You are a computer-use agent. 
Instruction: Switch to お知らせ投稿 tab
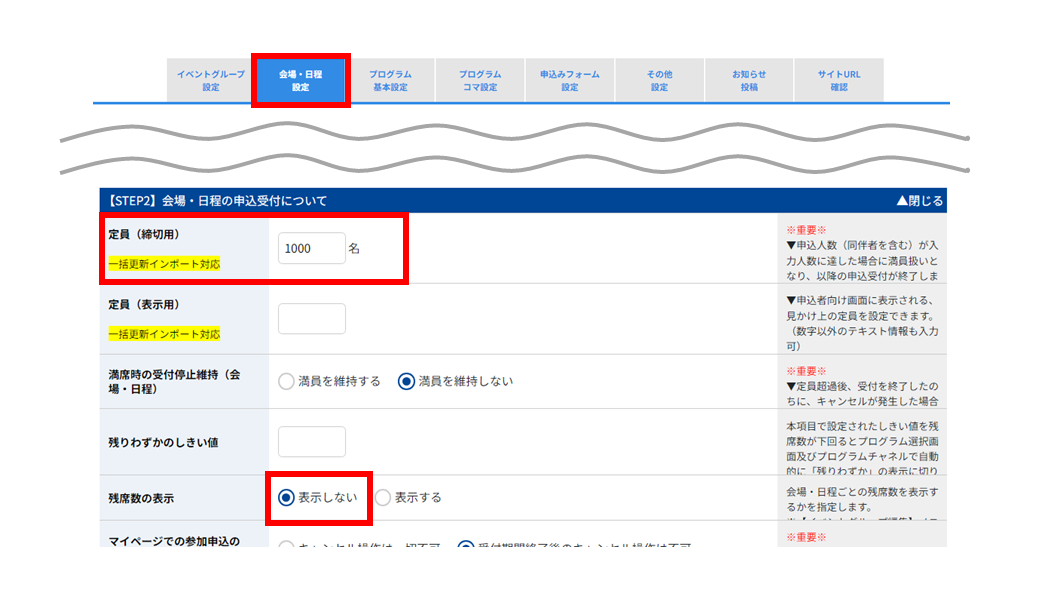(749, 81)
